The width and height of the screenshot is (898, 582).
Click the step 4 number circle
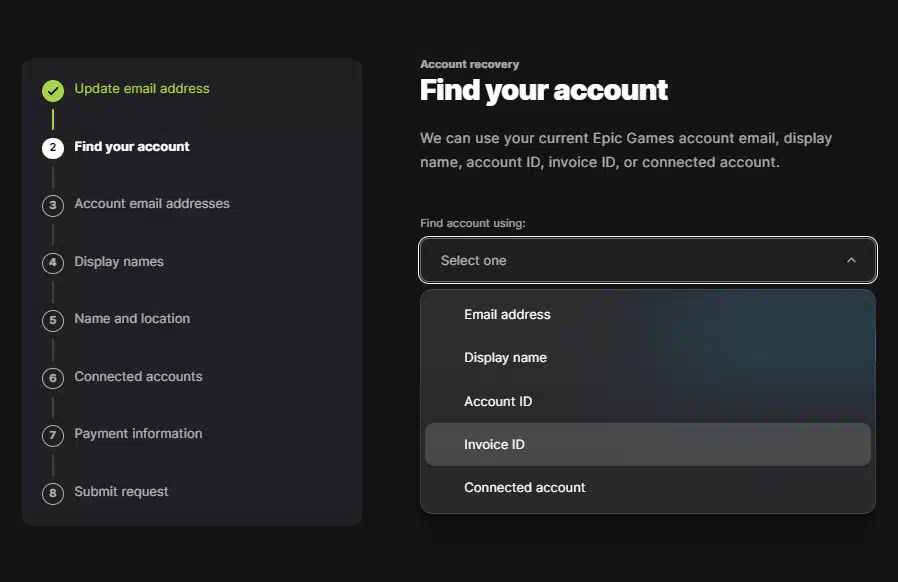coord(53,263)
